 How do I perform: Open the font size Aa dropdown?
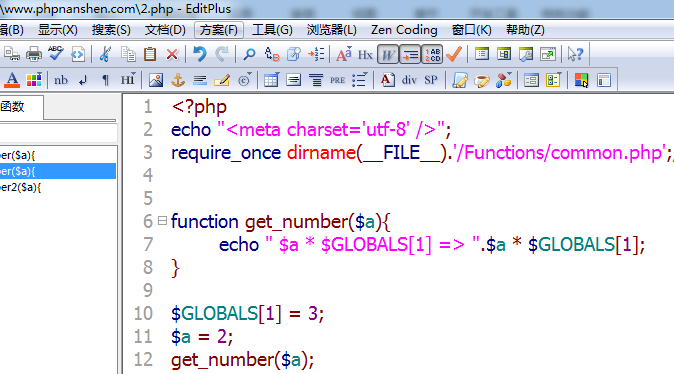(343, 54)
